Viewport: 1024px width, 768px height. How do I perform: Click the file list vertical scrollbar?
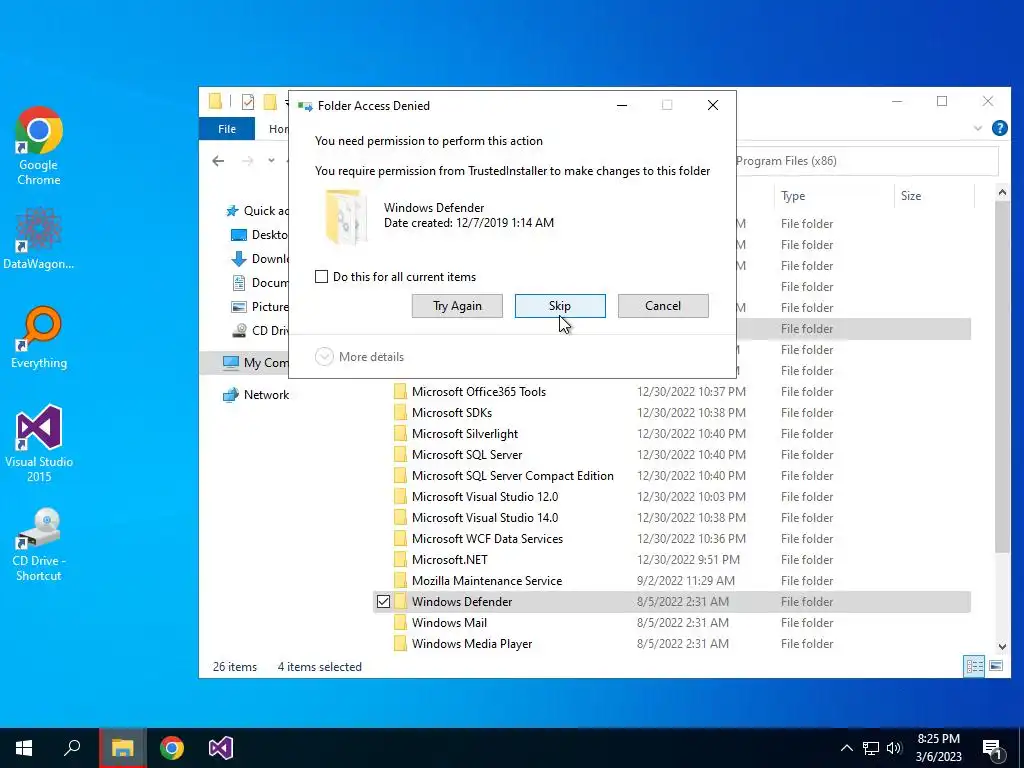1002,379
